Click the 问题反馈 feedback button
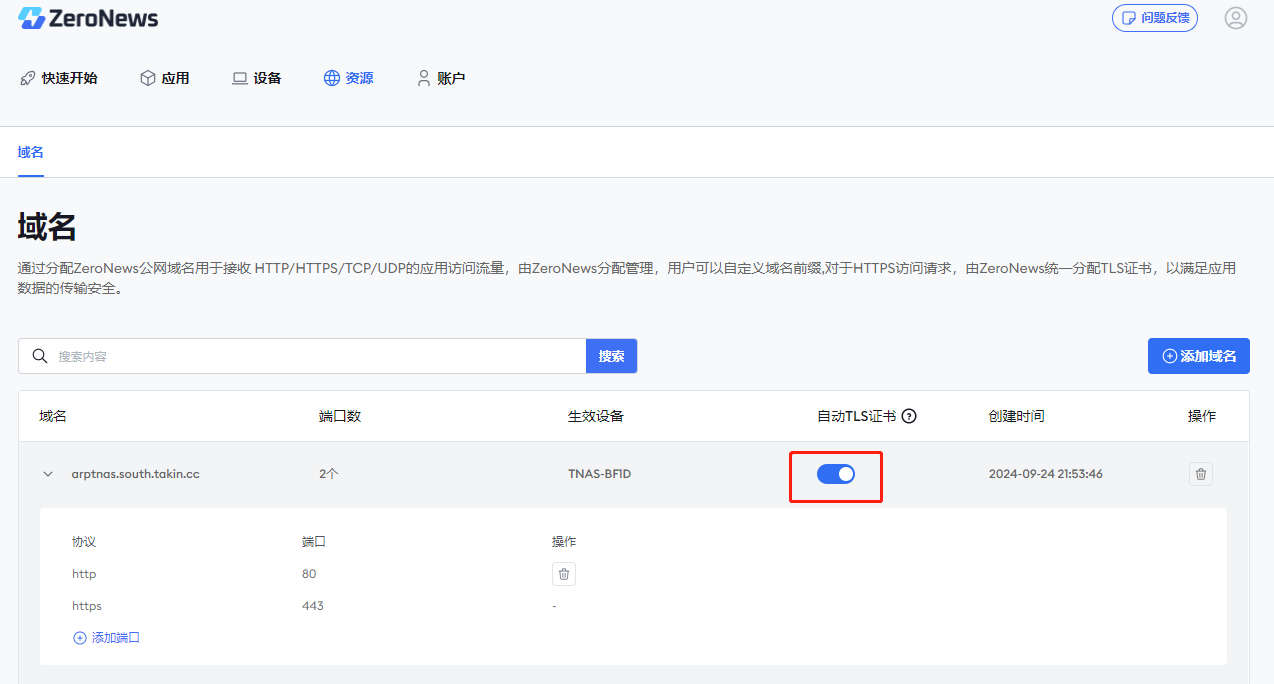The height and width of the screenshot is (684, 1274). [1155, 18]
